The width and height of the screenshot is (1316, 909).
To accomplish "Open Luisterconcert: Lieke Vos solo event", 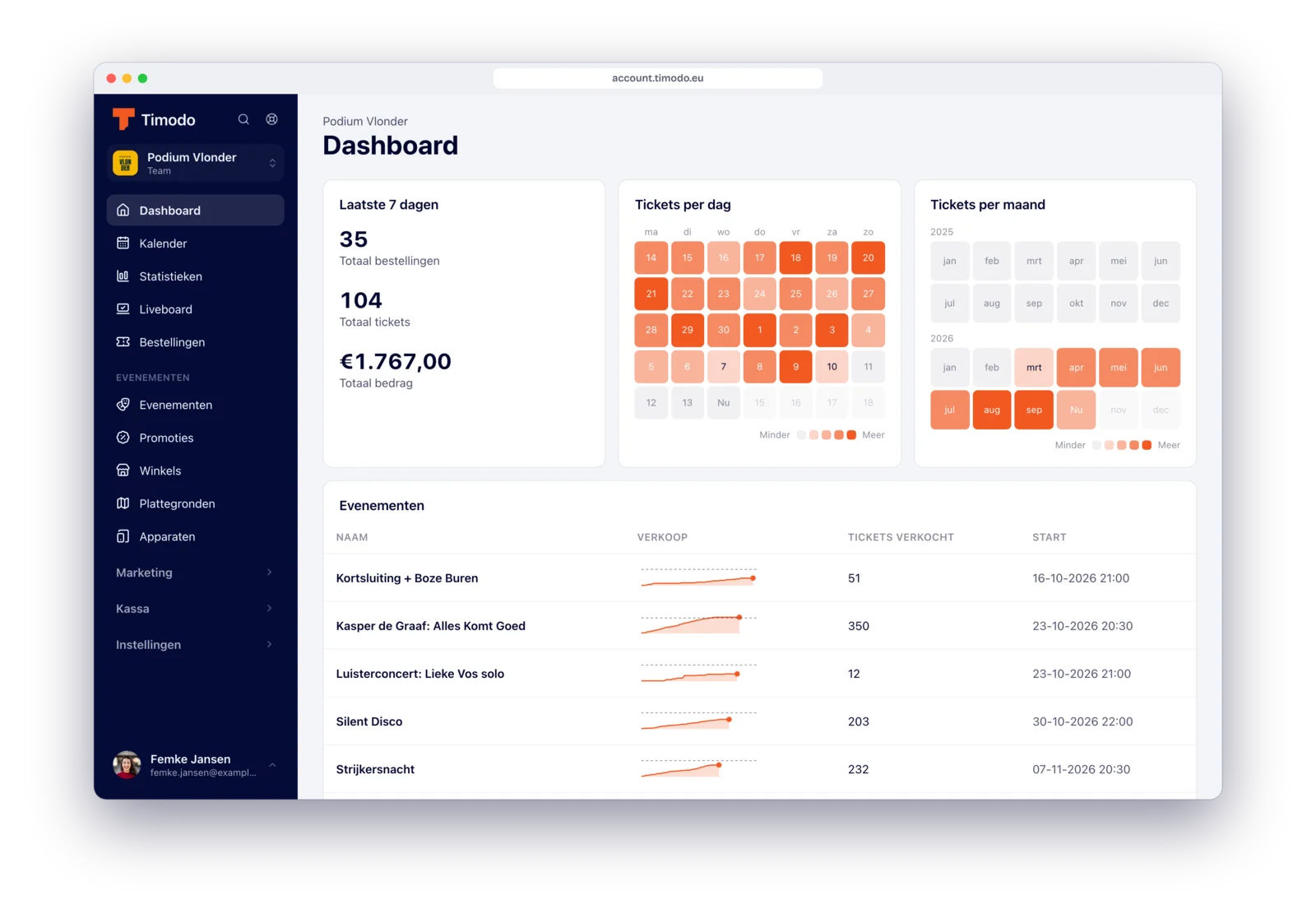I will point(420,674).
